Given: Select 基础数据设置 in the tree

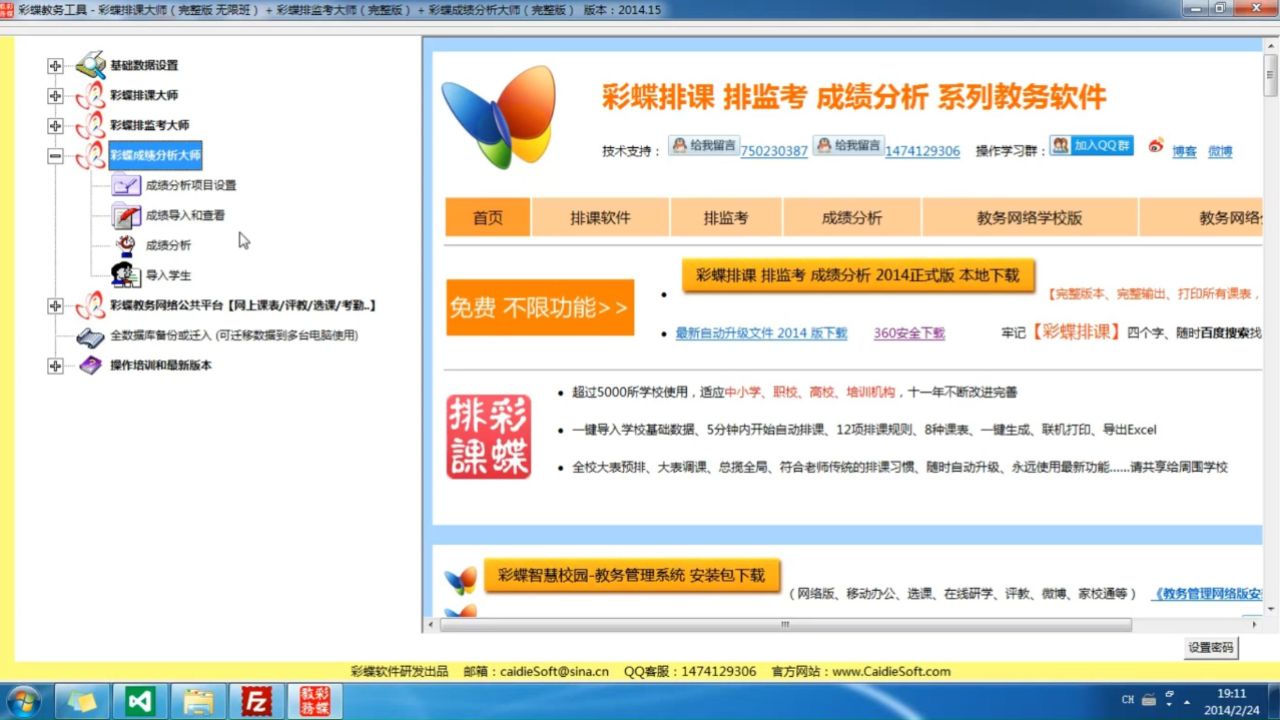Looking at the screenshot, I should tap(144, 66).
